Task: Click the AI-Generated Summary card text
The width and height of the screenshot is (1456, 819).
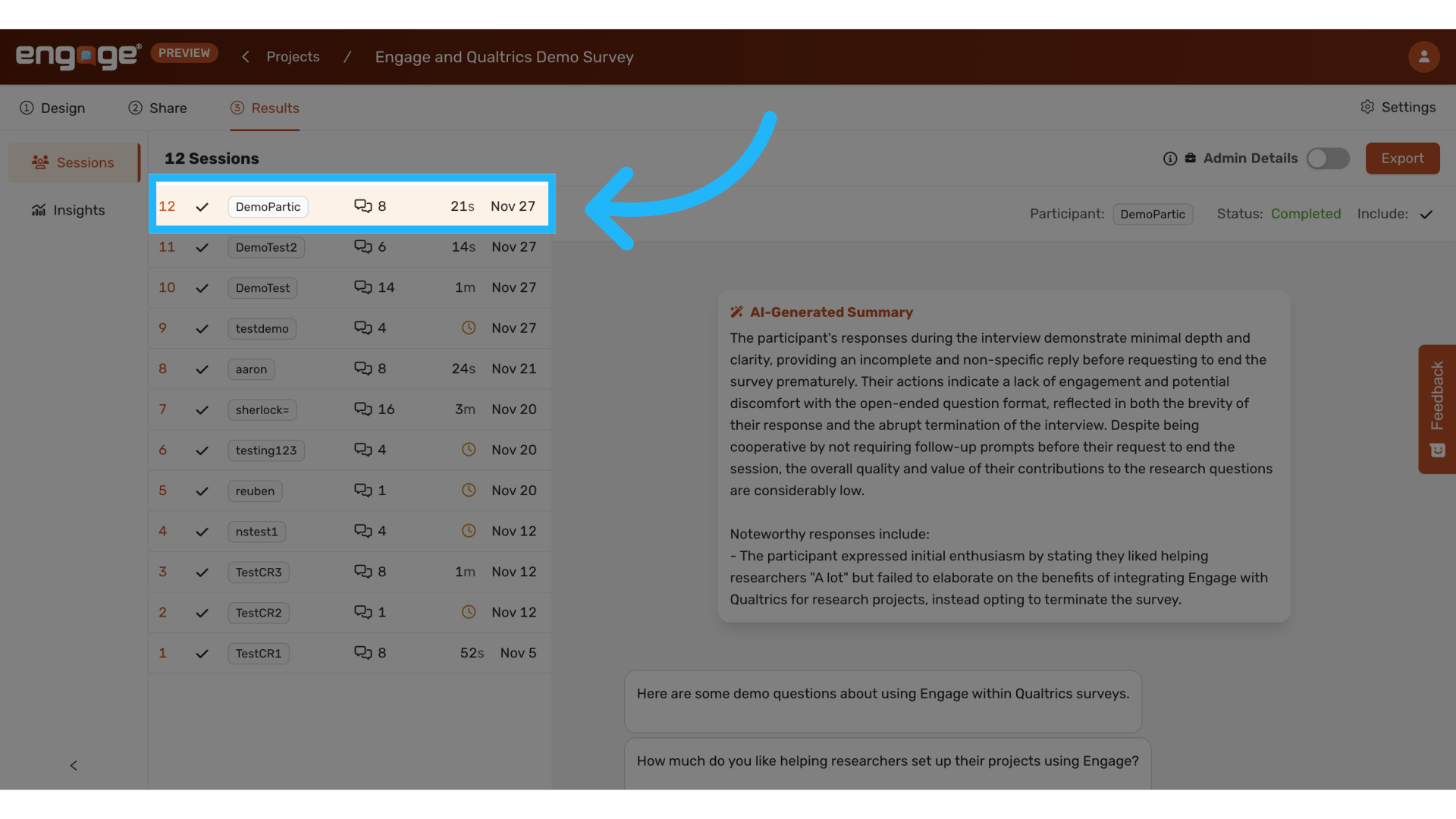Action: click(1001, 469)
